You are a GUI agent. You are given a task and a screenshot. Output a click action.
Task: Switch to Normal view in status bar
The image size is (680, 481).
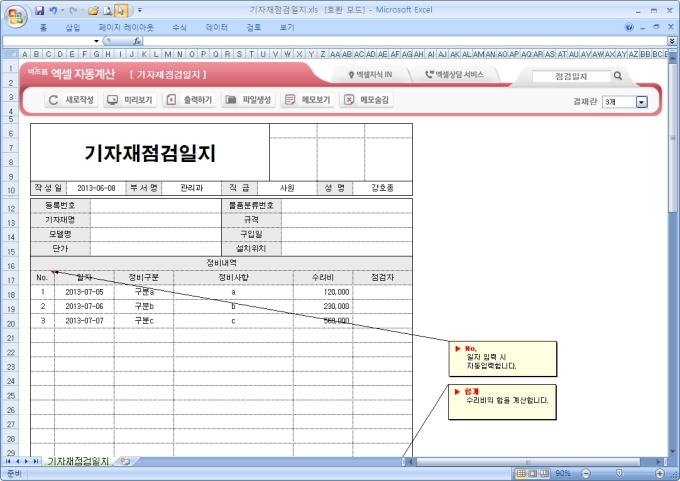pos(520,472)
